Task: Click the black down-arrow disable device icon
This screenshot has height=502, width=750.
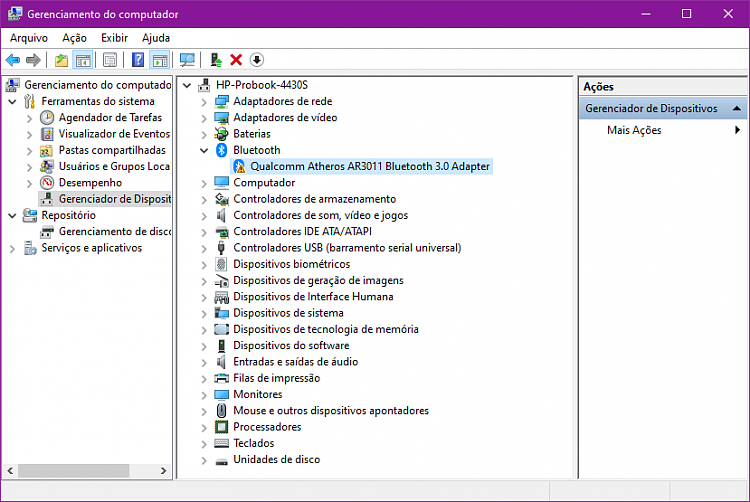Action: point(257,60)
